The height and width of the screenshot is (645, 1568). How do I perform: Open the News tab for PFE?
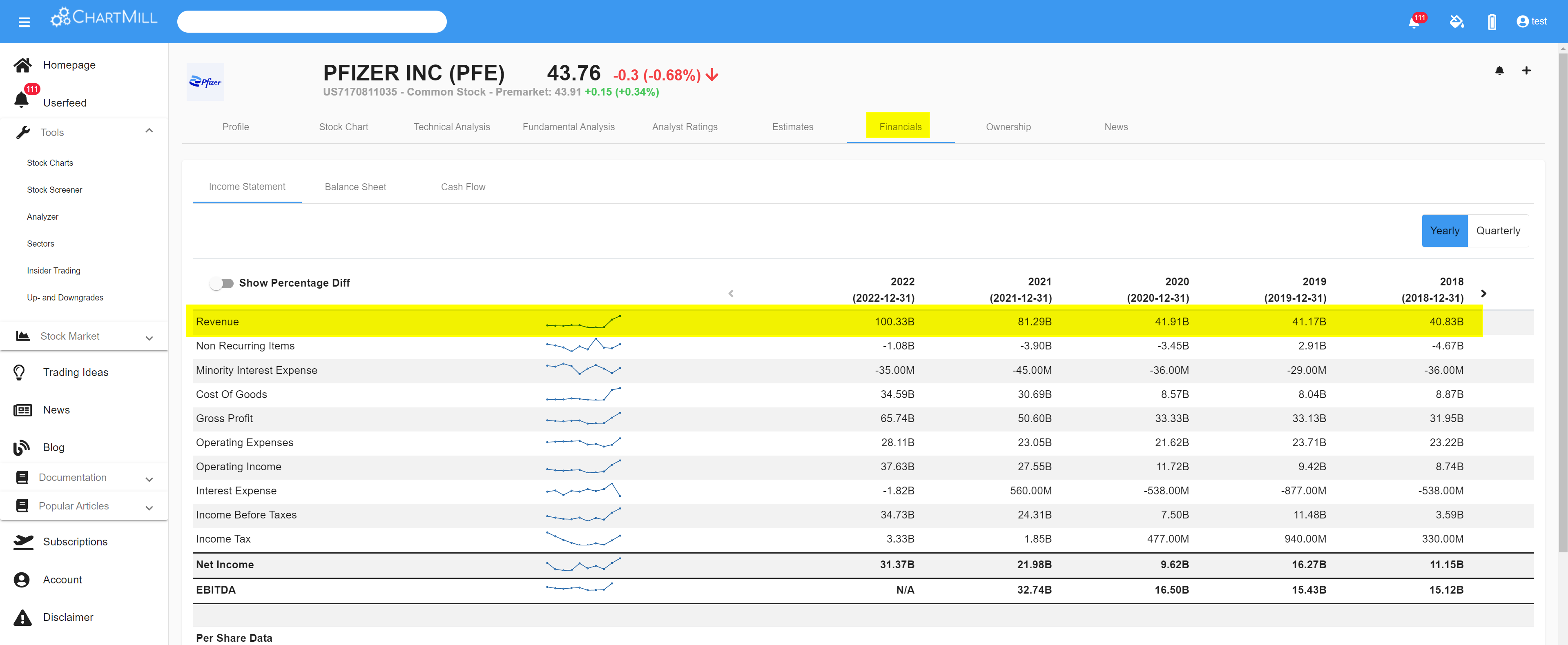pos(1116,127)
